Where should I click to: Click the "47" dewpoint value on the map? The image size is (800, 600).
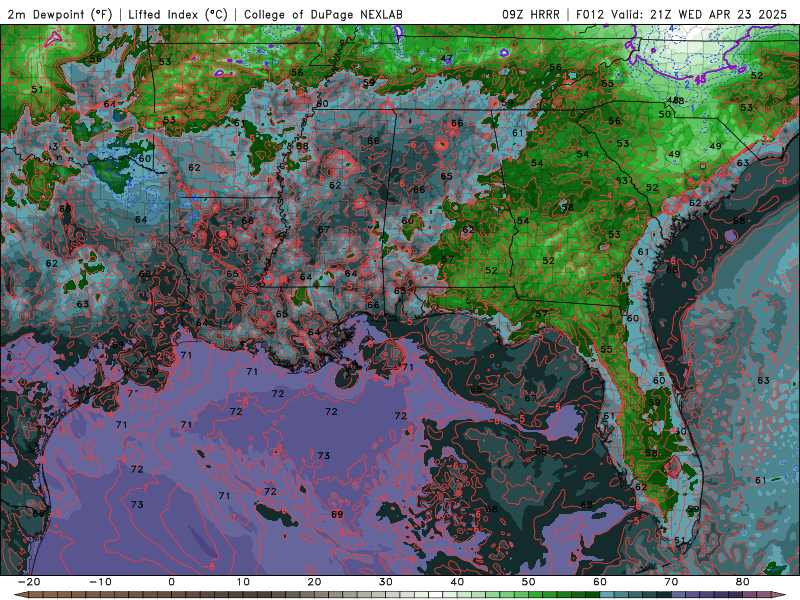[x=446, y=59]
